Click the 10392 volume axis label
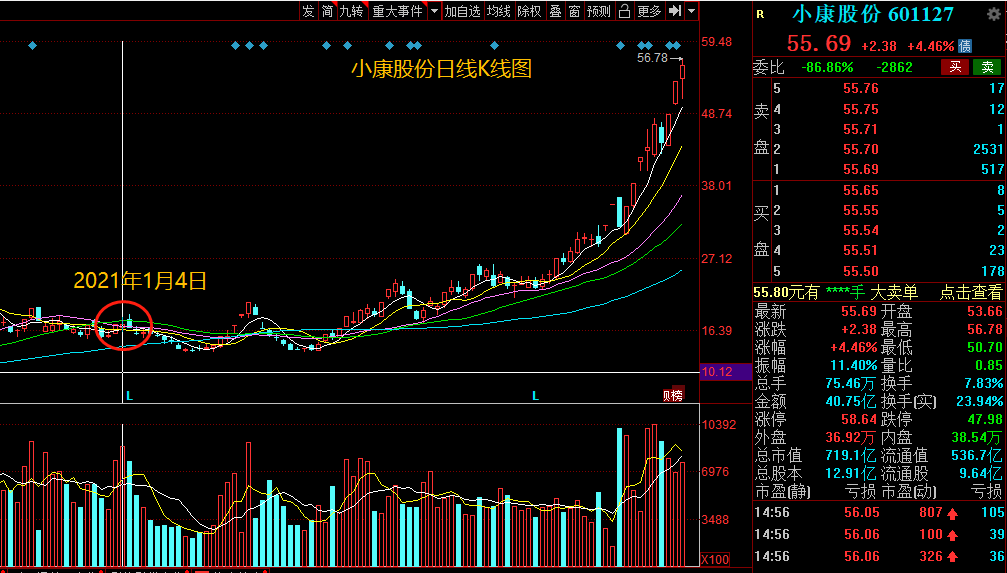1007x573 pixels. pos(719,425)
